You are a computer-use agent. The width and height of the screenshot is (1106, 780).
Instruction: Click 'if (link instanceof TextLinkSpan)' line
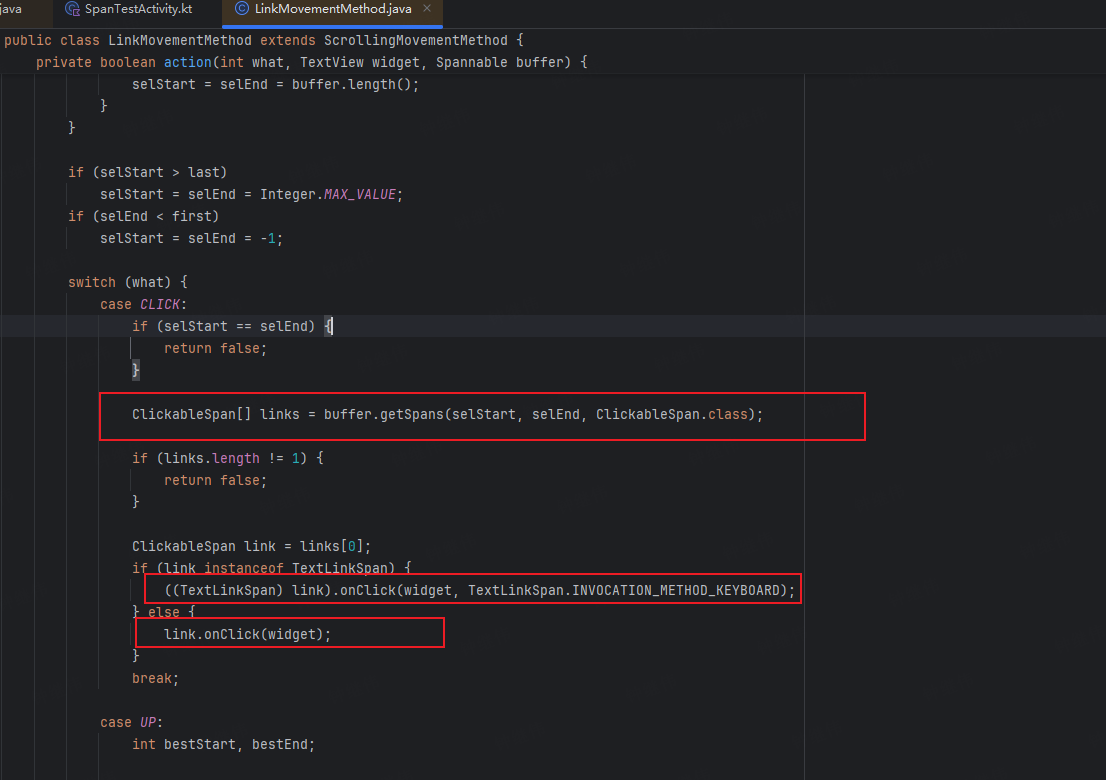pyautogui.click(x=272, y=568)
